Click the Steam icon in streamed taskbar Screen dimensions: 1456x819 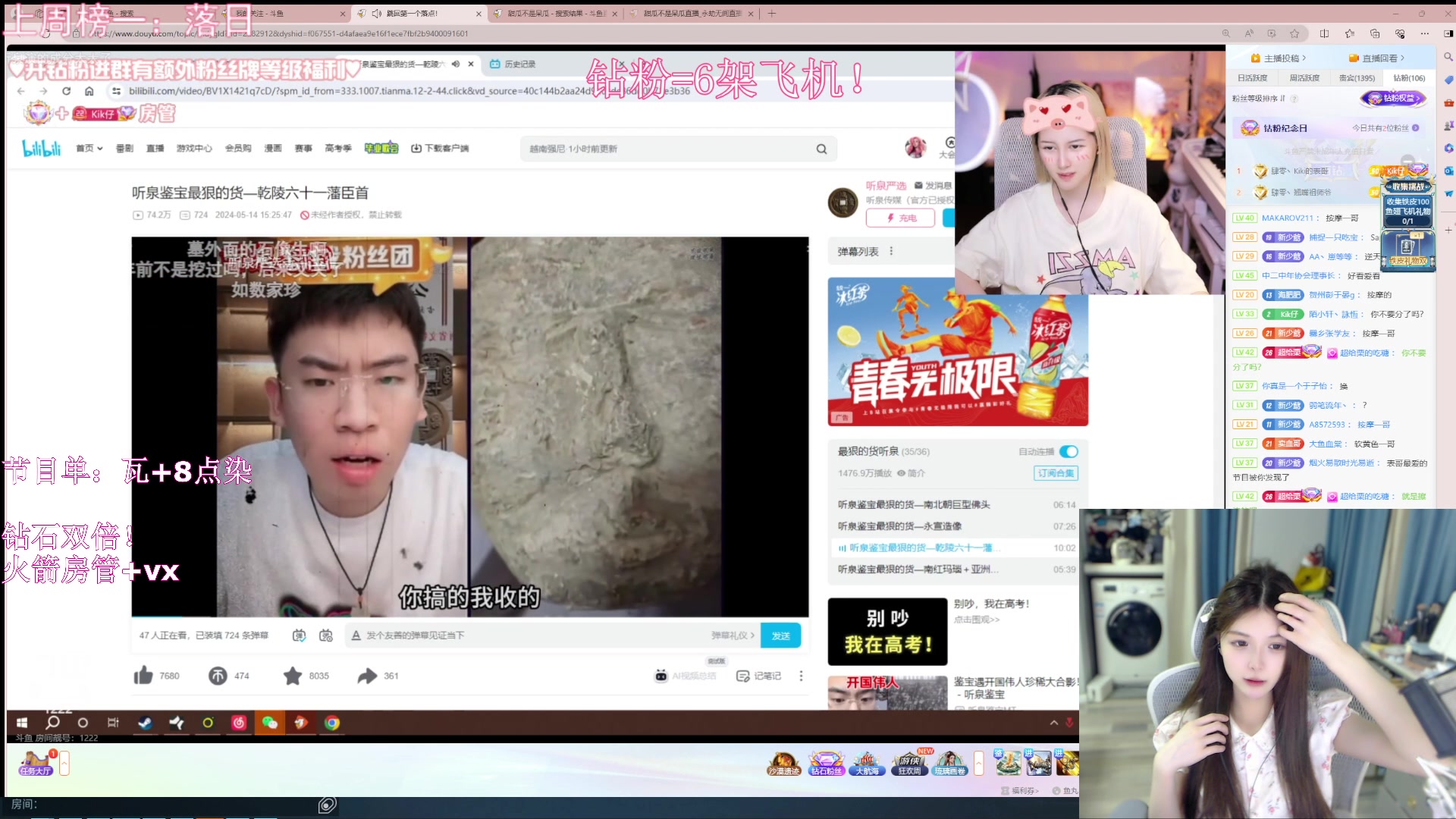pyautogui.click(x=145, y=723)
